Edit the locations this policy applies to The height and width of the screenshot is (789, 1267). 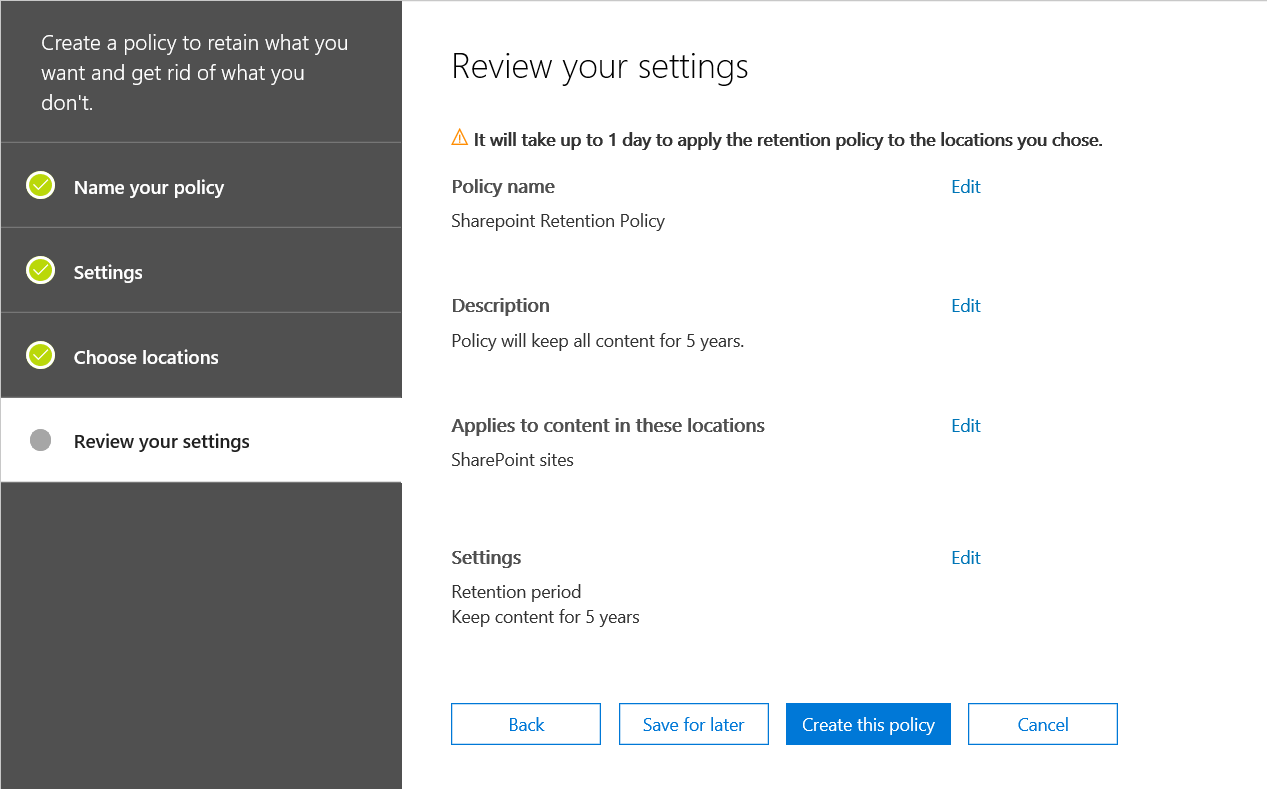point(965,425)
